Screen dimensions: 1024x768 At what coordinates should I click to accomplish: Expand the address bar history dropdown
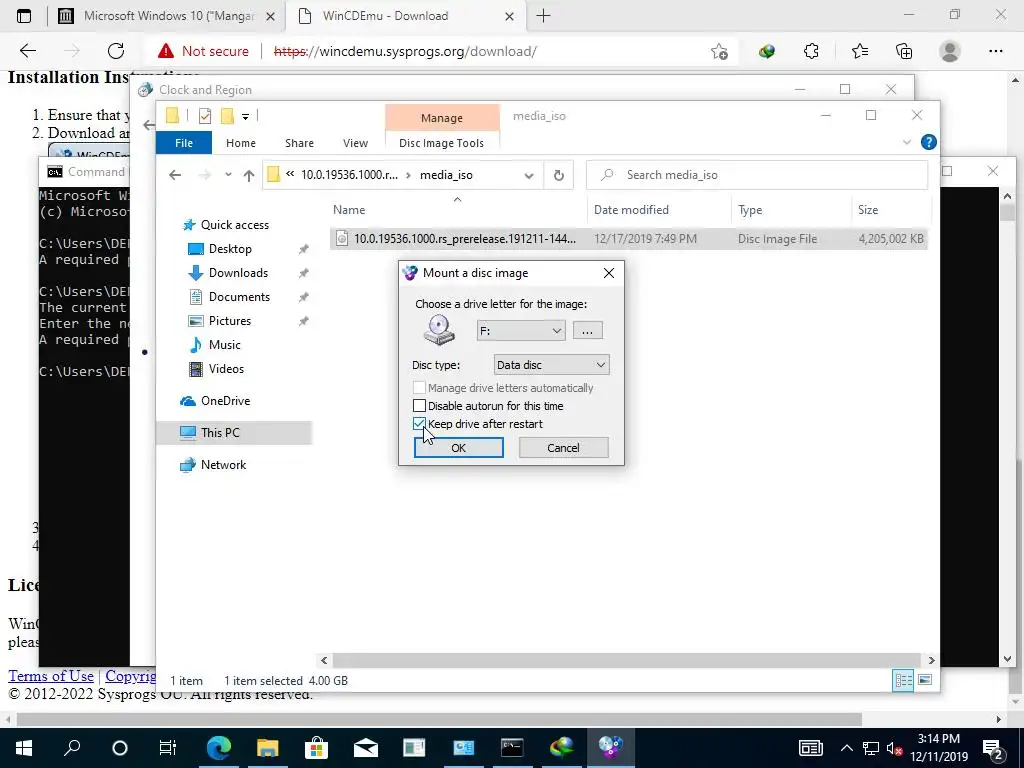point(529,175)
